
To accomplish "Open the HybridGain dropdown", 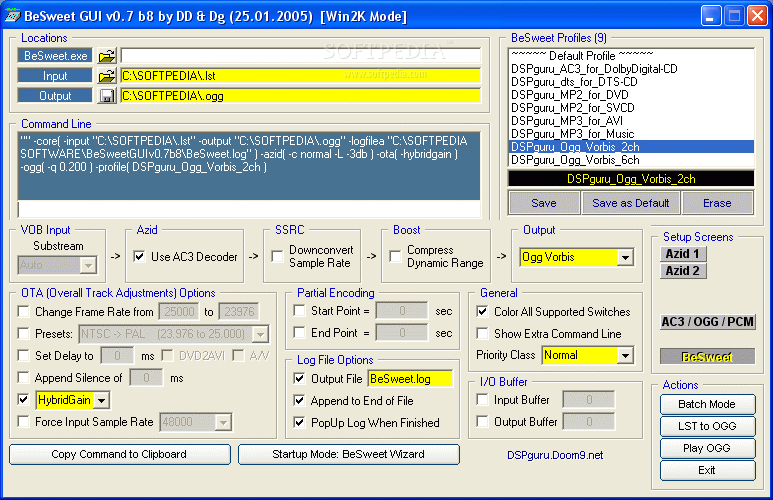I will (102, 400).
